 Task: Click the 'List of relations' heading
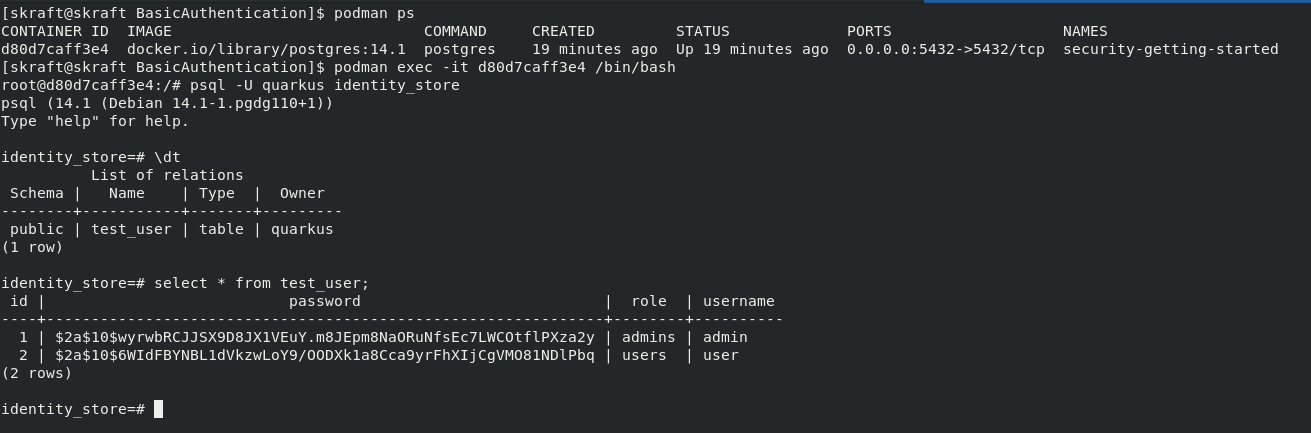(167, 175)
